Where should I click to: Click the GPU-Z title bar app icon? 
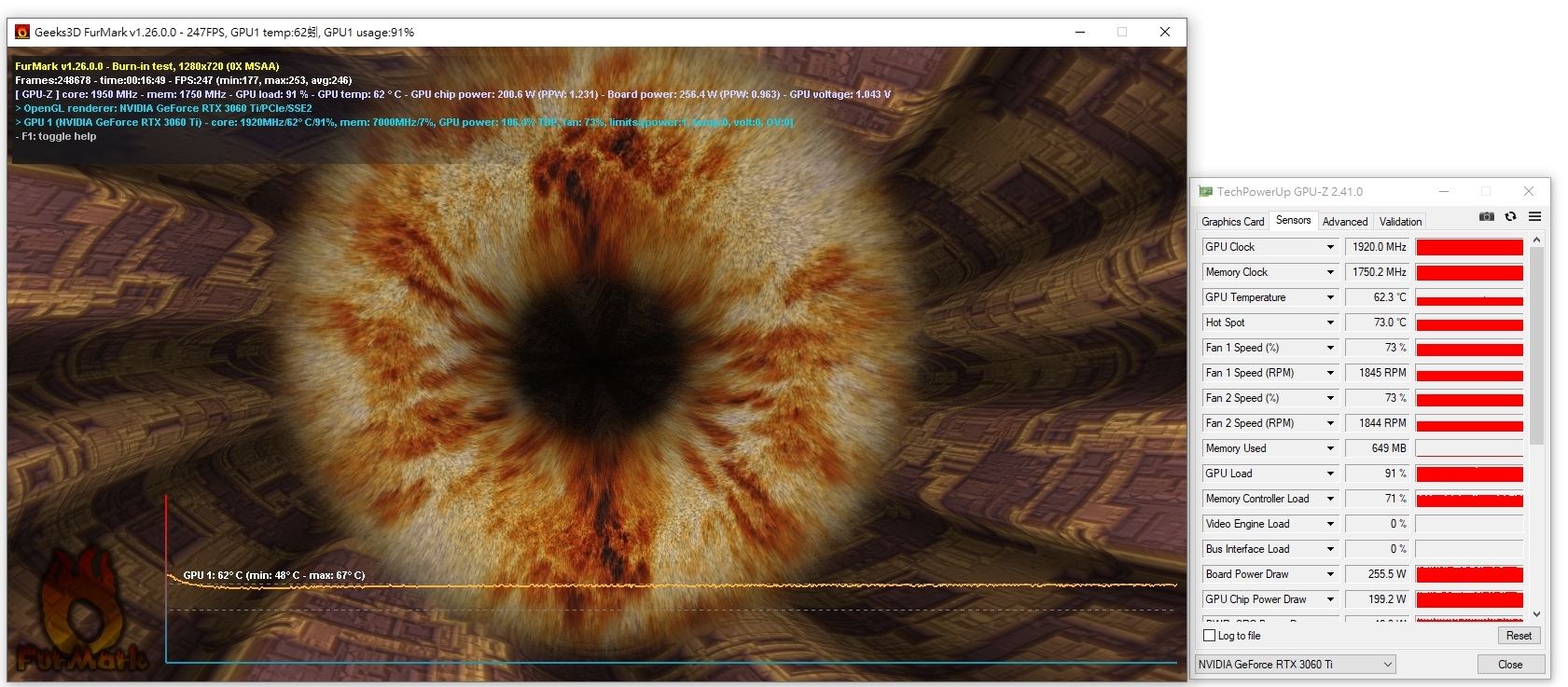point(1206,191)
